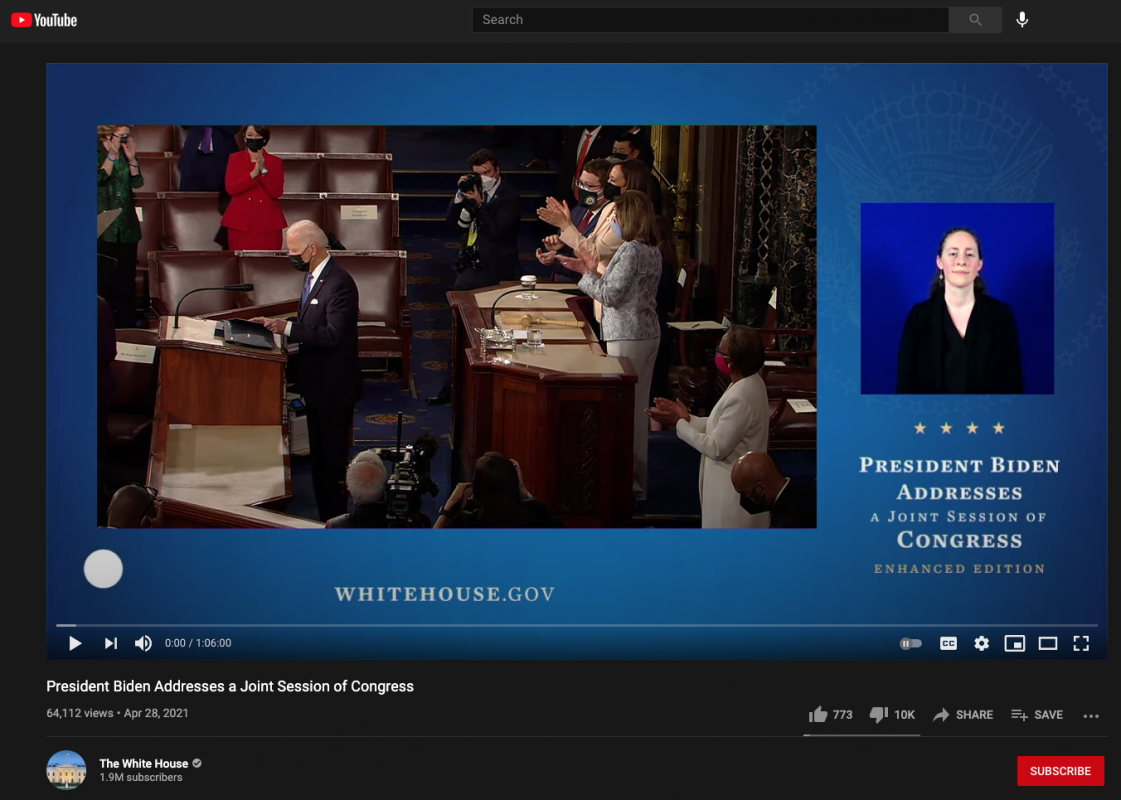The width and height of the screenshot is (1121, 800).
Task: Enter full screen mode
Action: pyautogui.click(x=1081, y=643)
